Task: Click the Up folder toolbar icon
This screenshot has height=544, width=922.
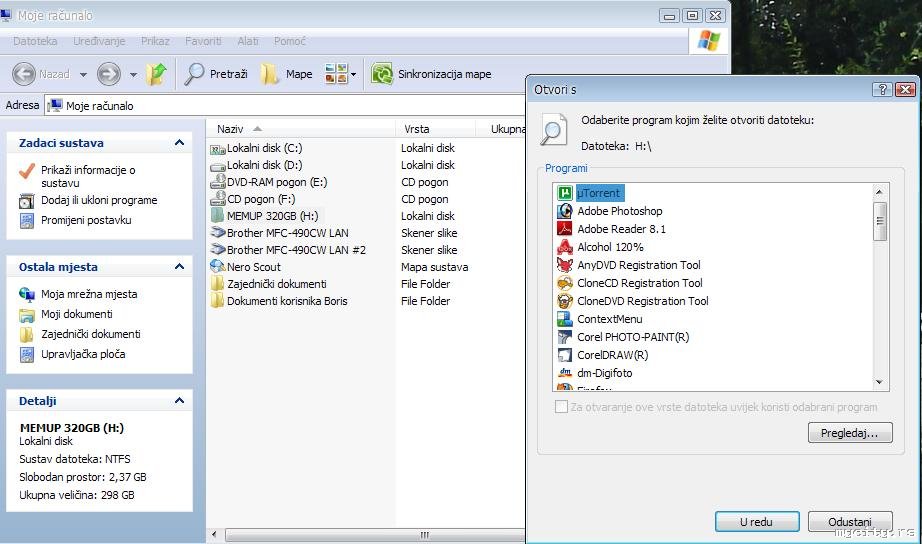Action: click(155, 74)
